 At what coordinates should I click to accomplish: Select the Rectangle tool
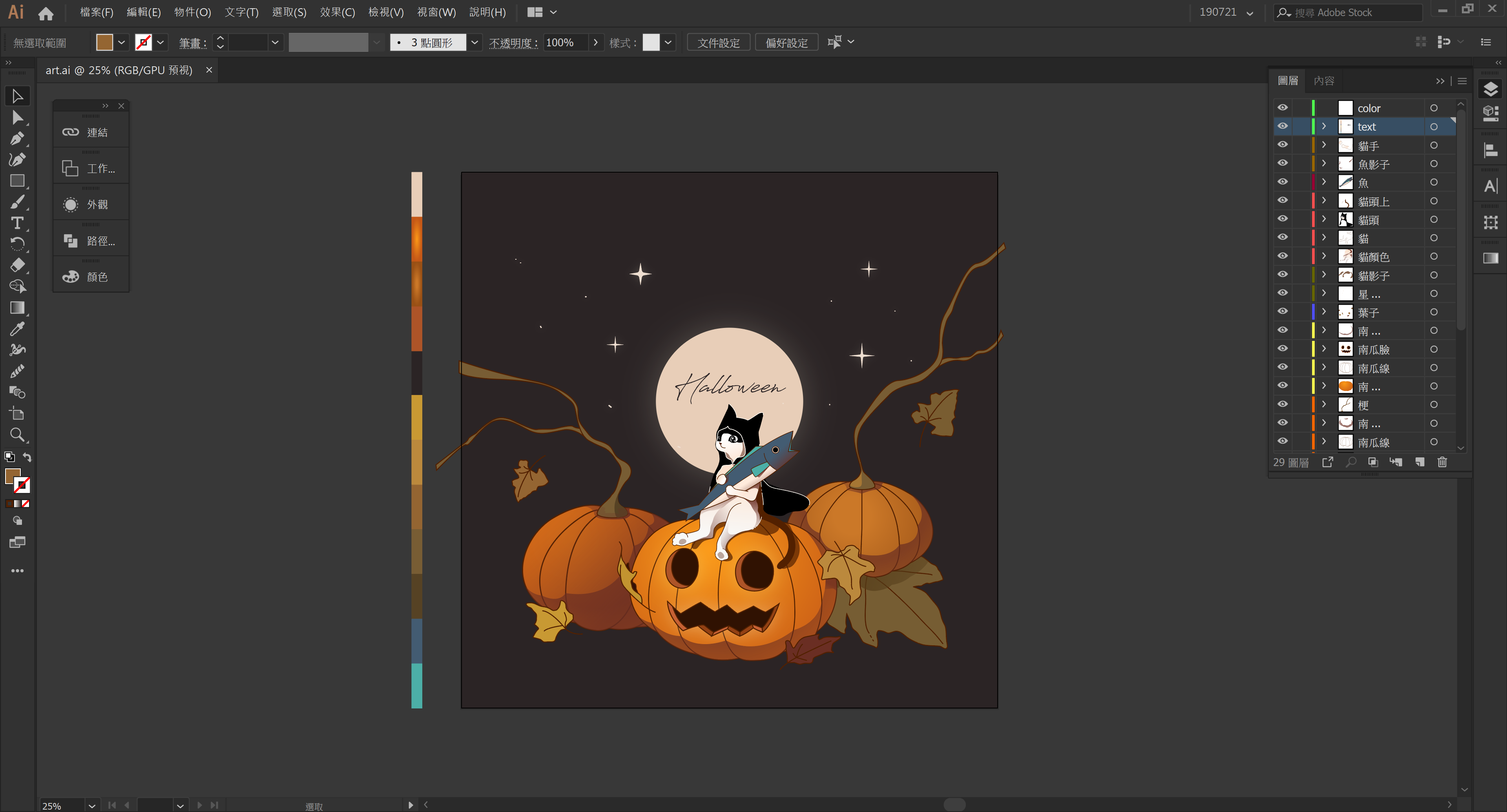click(17, 180)
